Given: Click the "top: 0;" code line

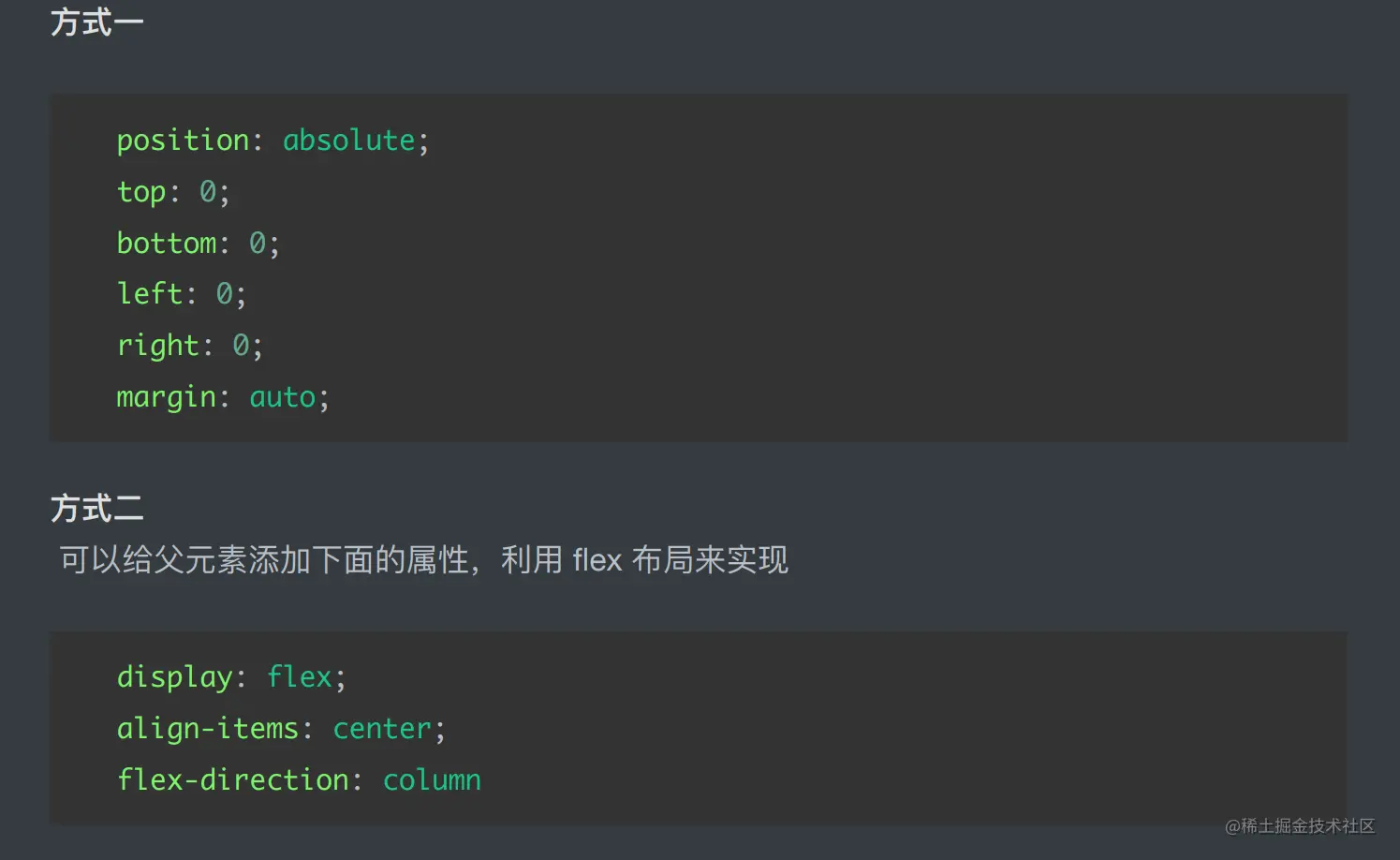Looking at the screenshot, I should [172, 192].
